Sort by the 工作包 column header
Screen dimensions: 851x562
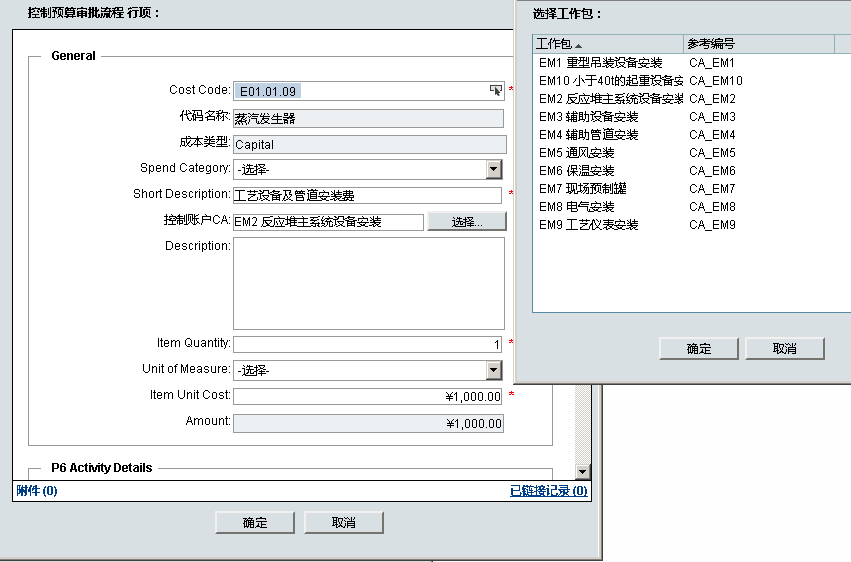click(x=608, y=44)
